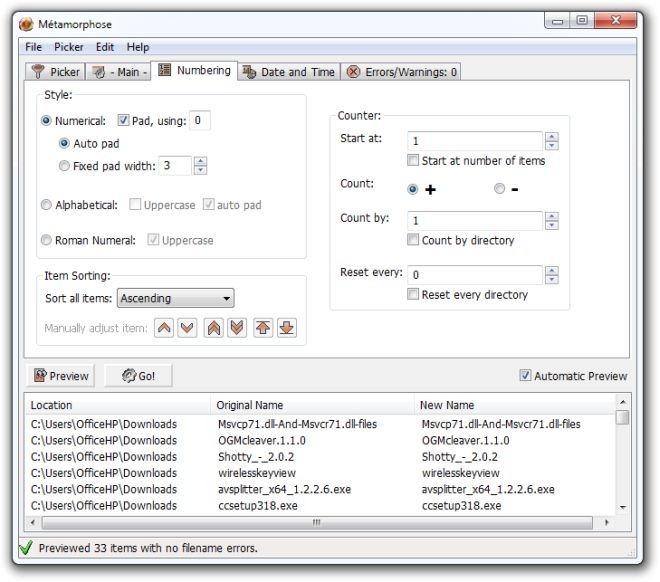Screen dimensions: 660x582
Task: Move selected item to top
Action: (263, 327)
